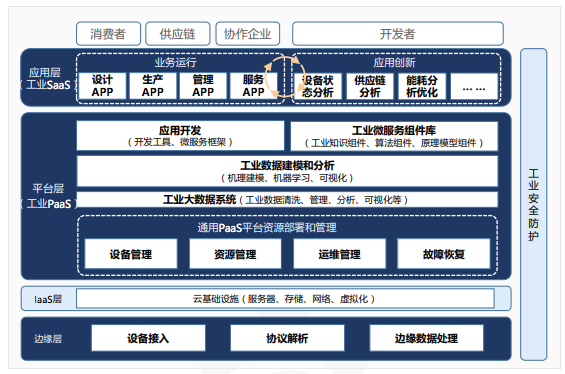Click the 云基础设施 bar
565x374 pixels.
pyautogui.click(x=285, y=298)
